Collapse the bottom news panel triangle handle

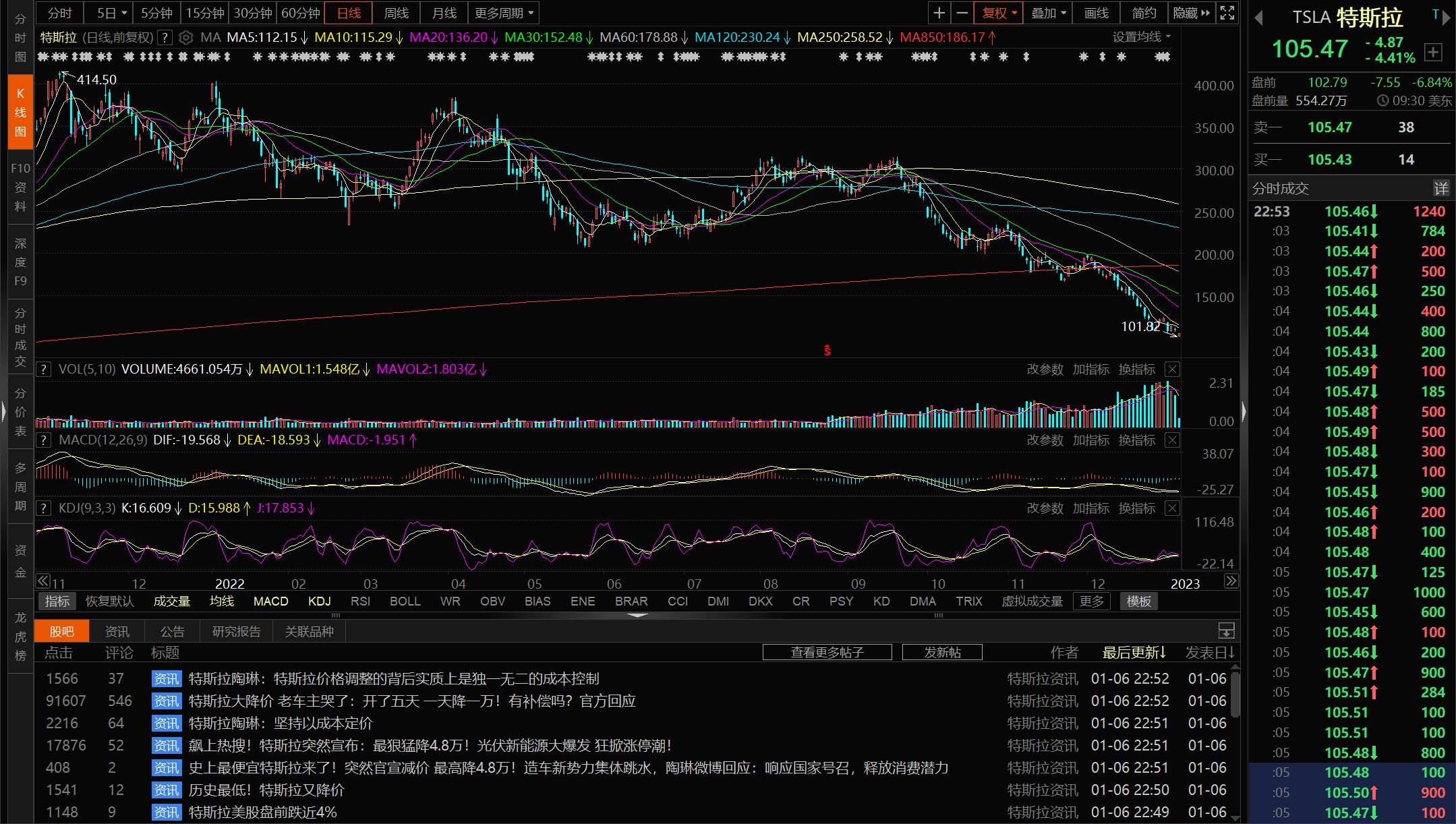pyautogui.click(x=637, y=616)
